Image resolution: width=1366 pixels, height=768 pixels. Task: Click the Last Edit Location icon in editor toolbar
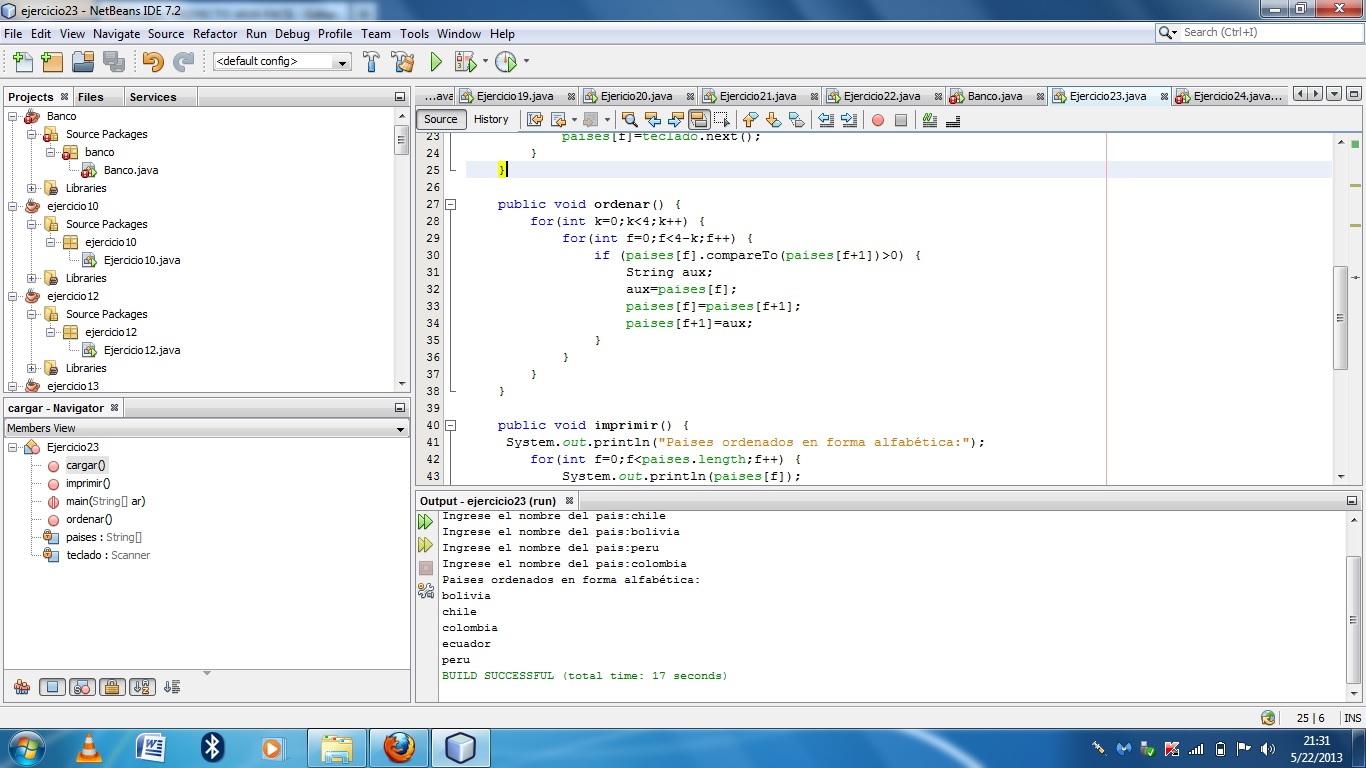pos(535,119)
